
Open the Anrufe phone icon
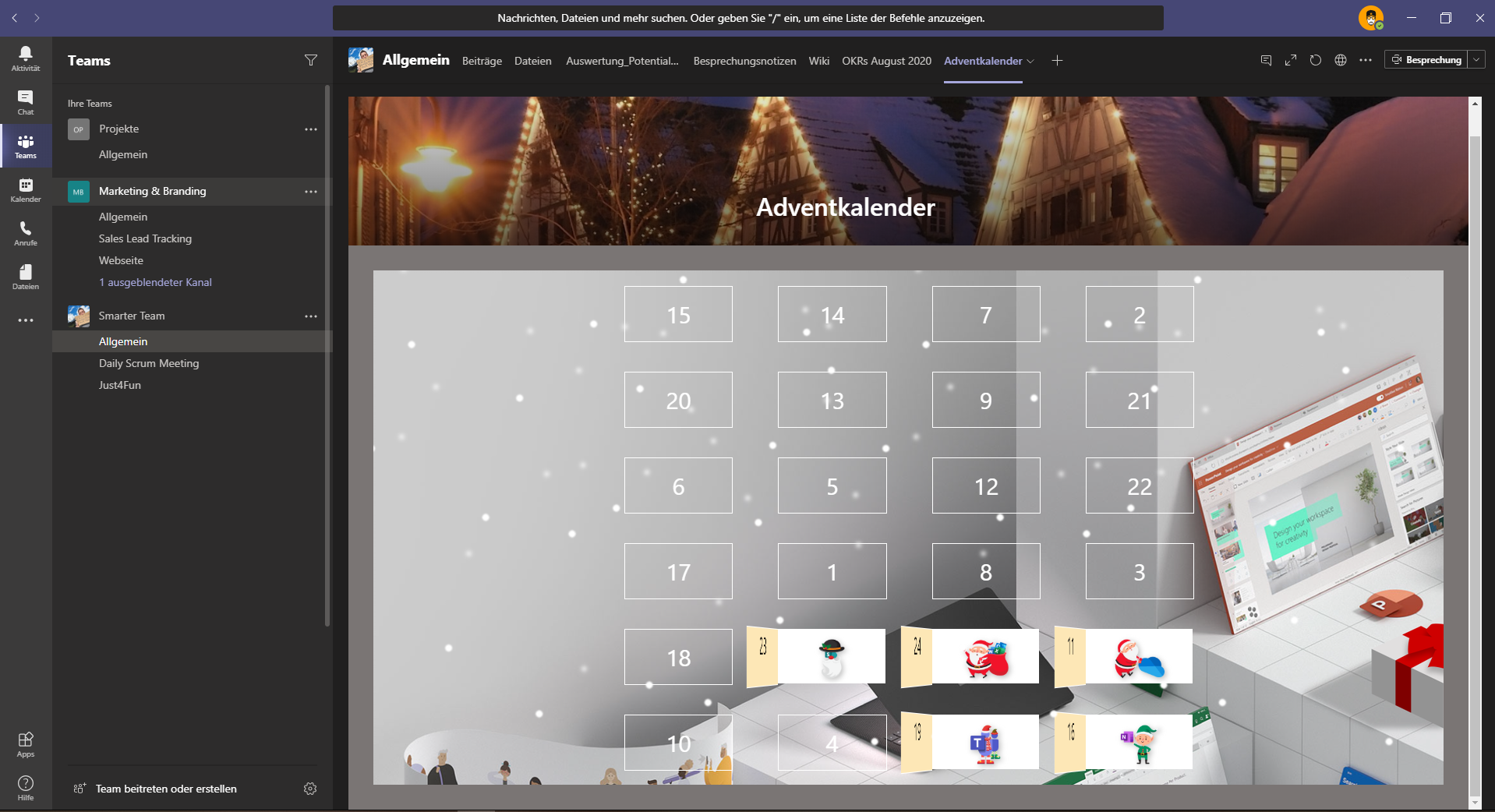(26, 233)
